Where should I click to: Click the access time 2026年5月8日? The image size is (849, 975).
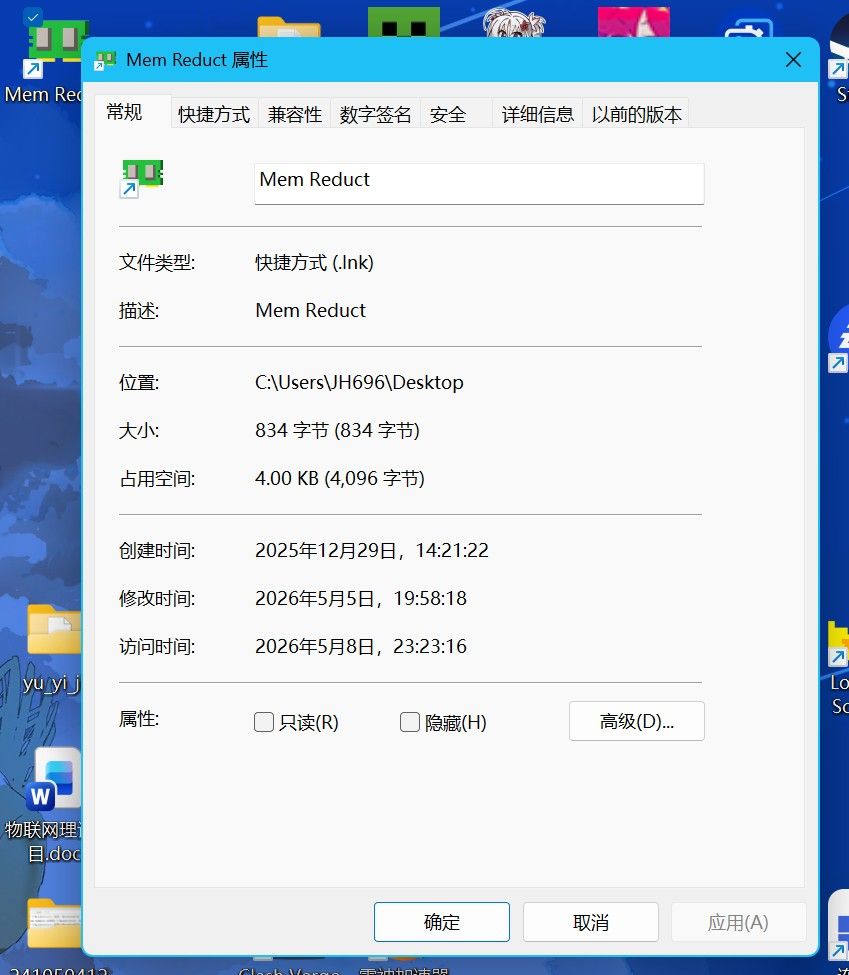click(361, 646)
